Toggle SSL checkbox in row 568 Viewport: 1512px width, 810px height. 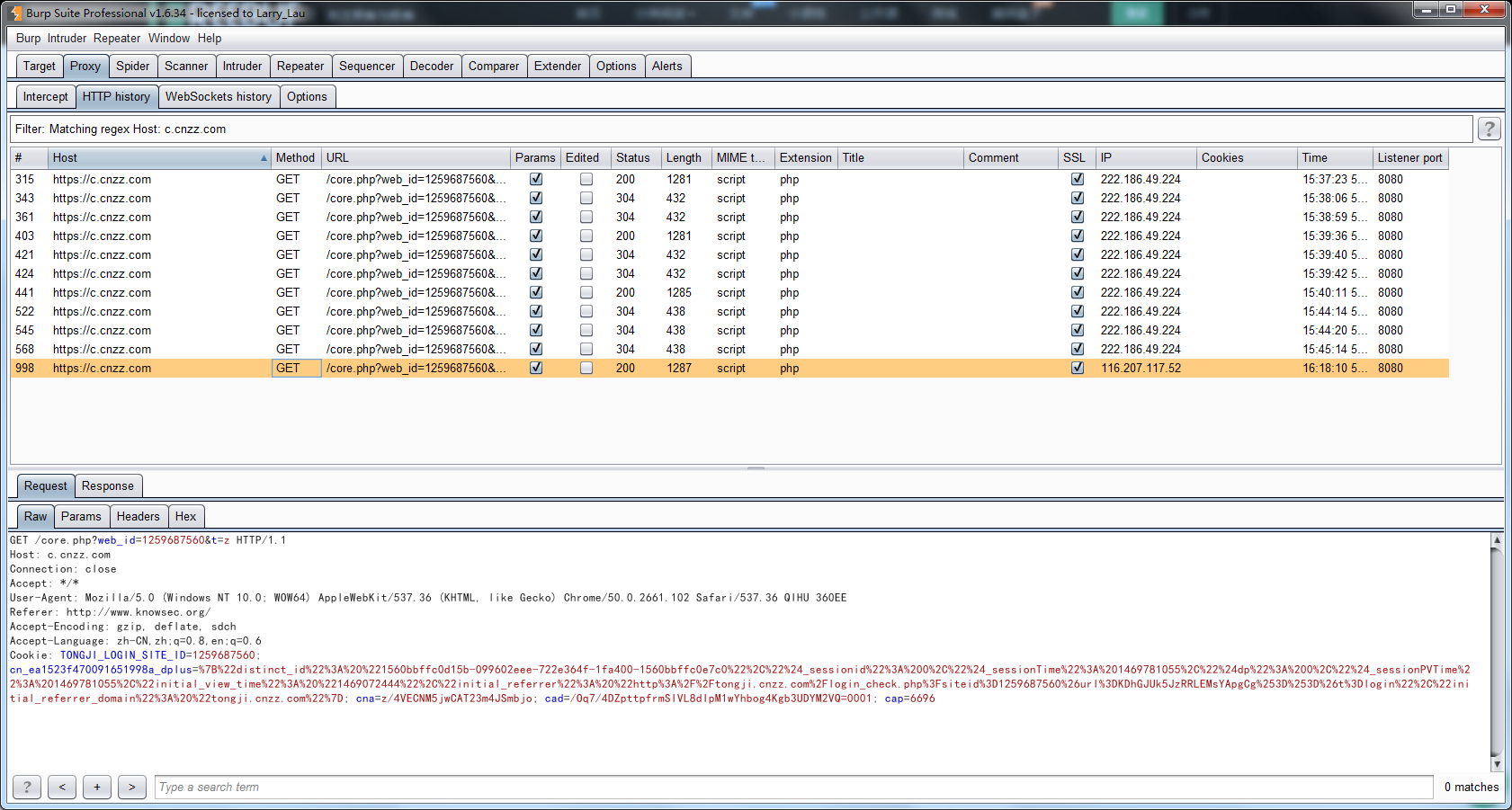[x=1078, y=349]
